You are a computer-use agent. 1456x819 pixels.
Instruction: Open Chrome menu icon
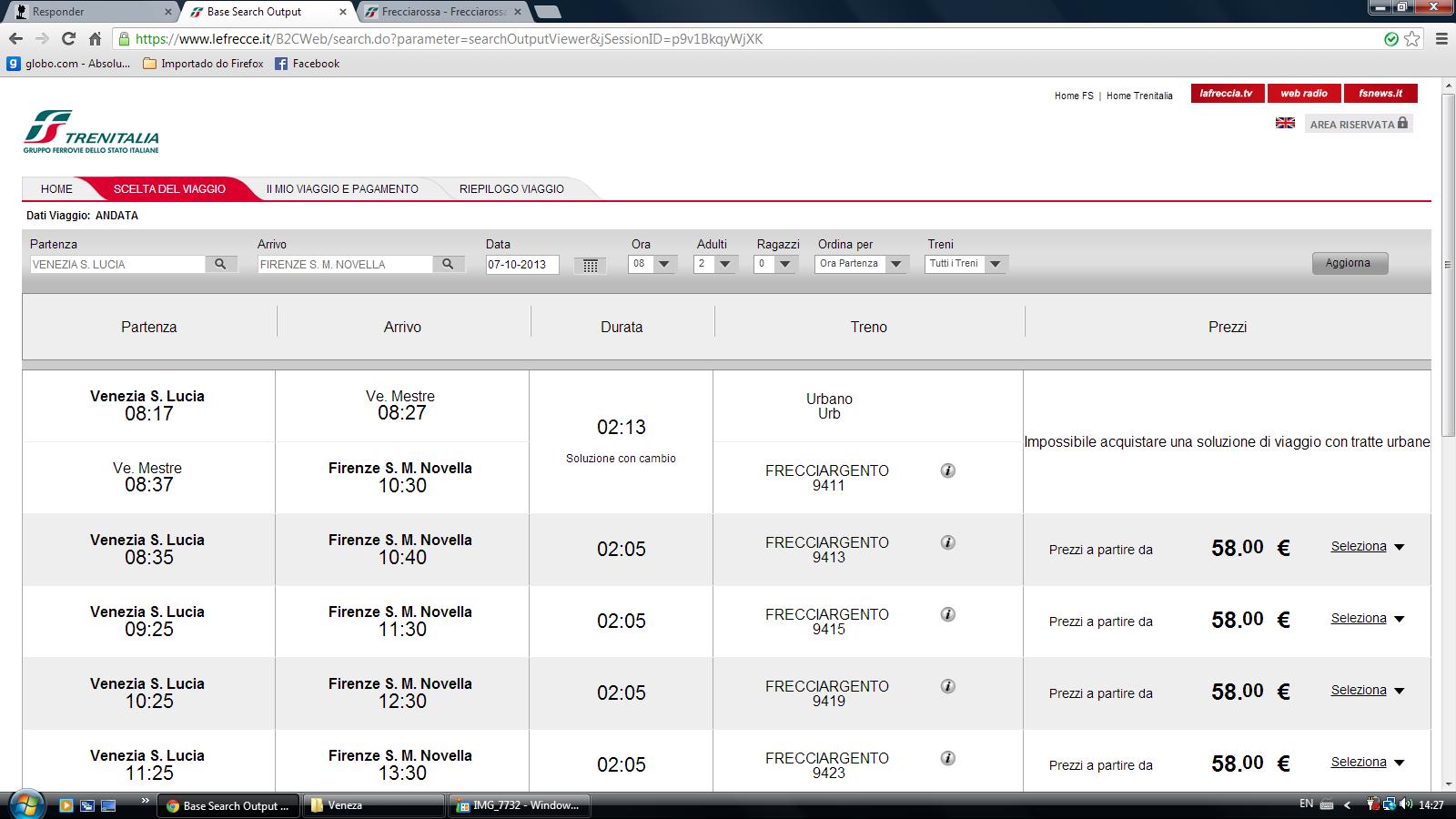pyautogui.click(x=1441, y=39)
